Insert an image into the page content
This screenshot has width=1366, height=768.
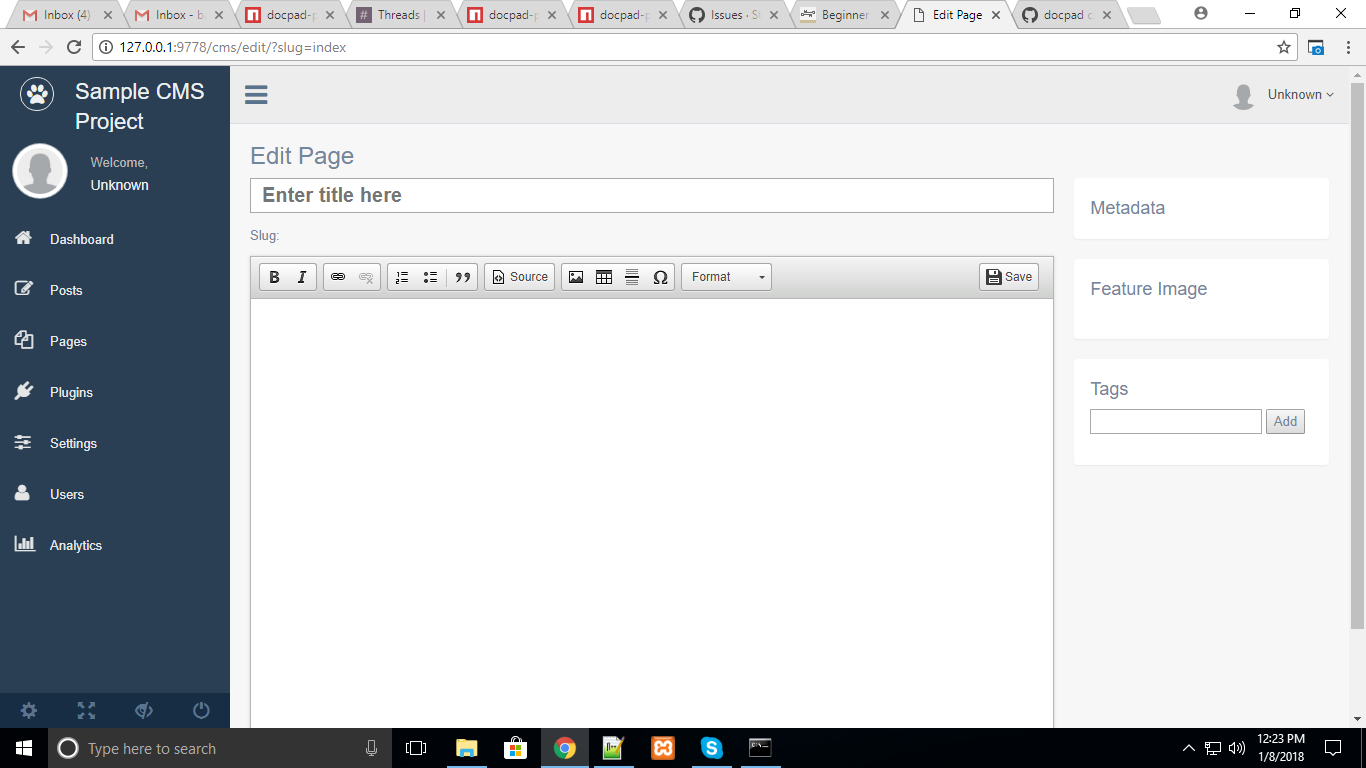(x=576, y=277)
